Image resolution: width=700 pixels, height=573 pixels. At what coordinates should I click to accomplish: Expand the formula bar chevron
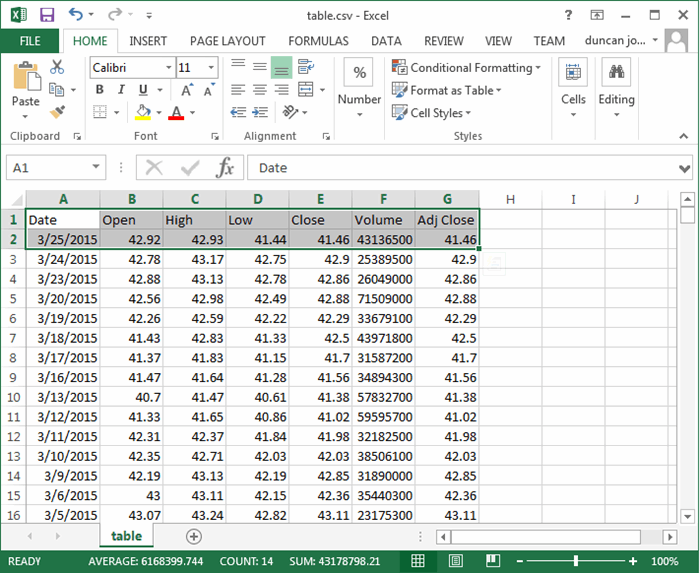point(683,169)
